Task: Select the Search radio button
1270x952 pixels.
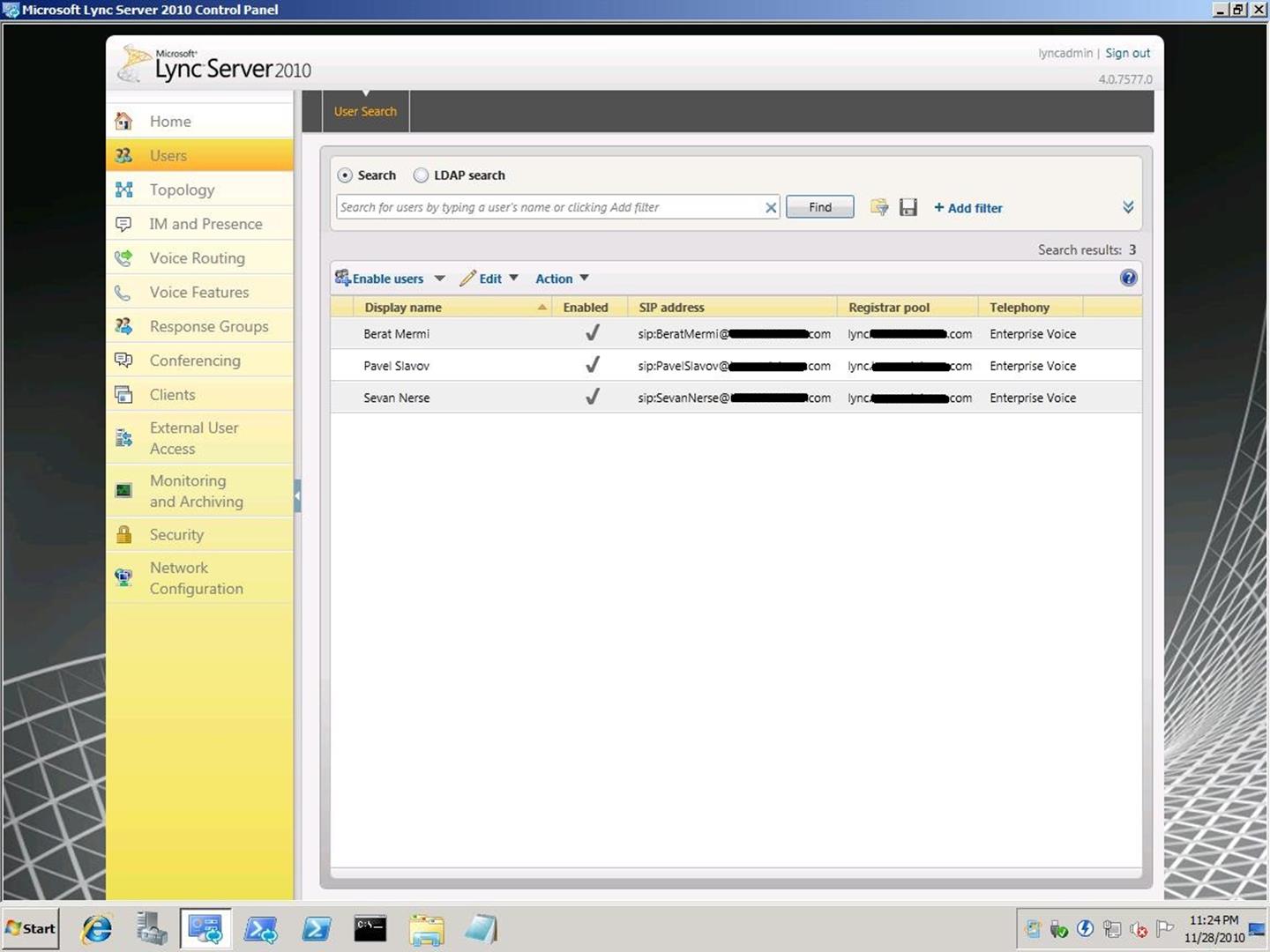Action: pos(346,175)
